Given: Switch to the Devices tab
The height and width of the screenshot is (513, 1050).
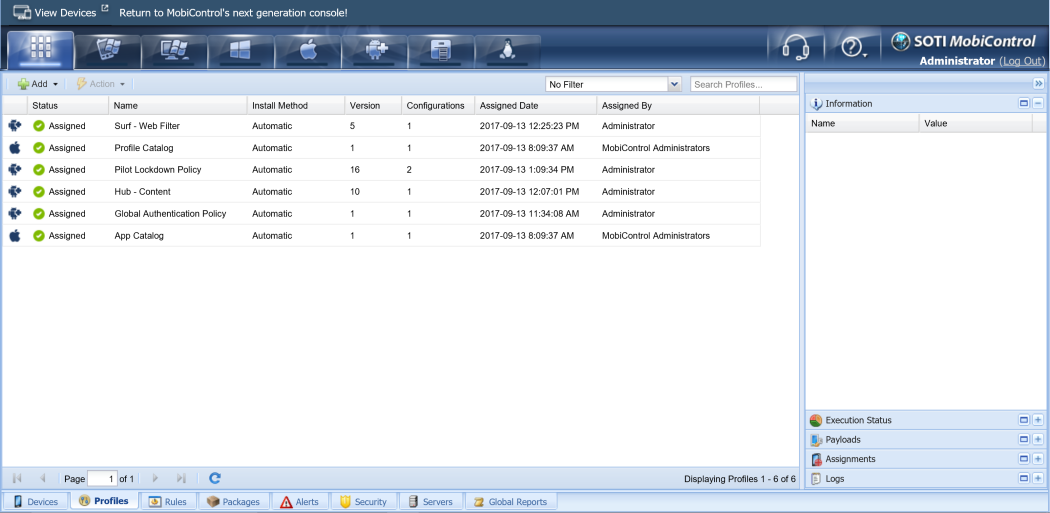Looking at the screenshot, I should (35, 502).
